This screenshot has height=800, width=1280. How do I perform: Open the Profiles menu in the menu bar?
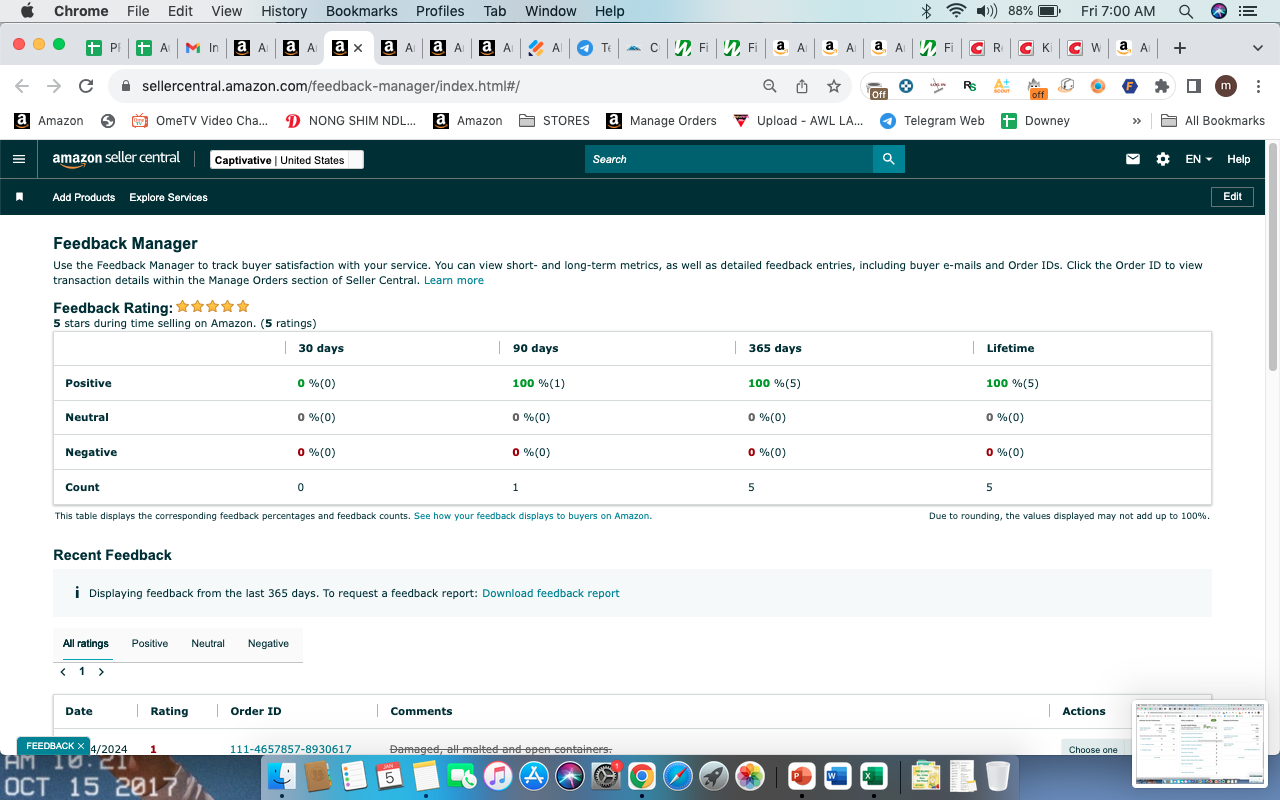440,11
